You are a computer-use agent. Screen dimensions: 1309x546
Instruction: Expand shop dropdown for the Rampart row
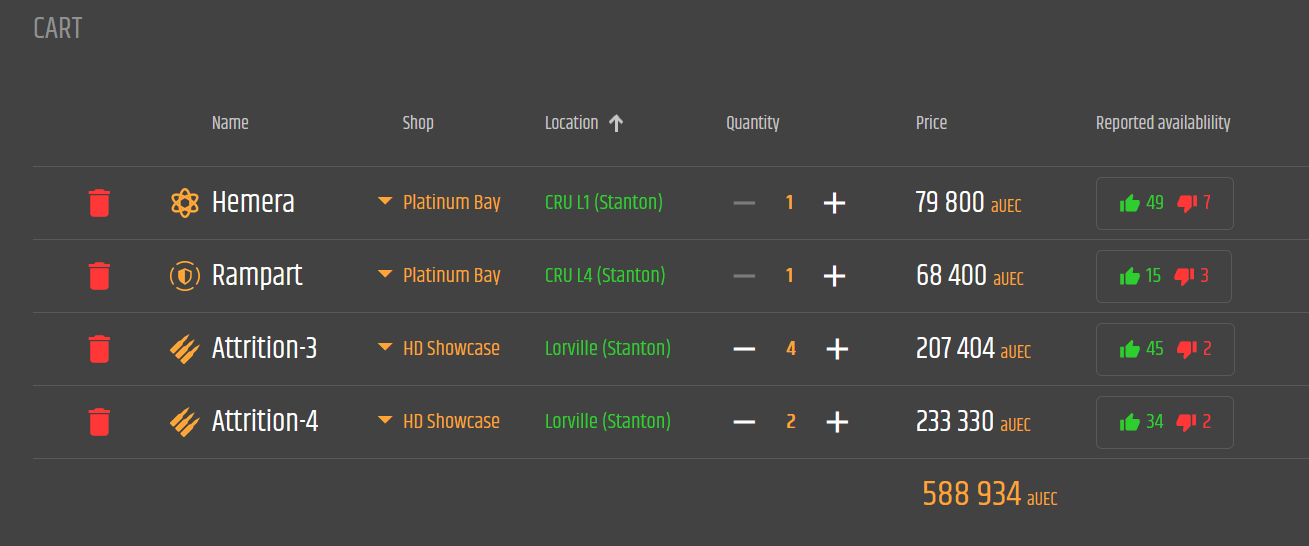coord(385,275)
